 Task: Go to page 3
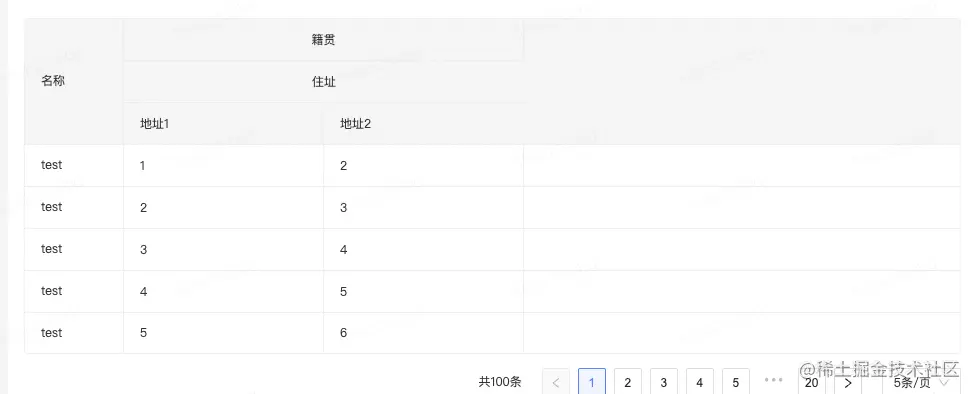click(664, 382)
